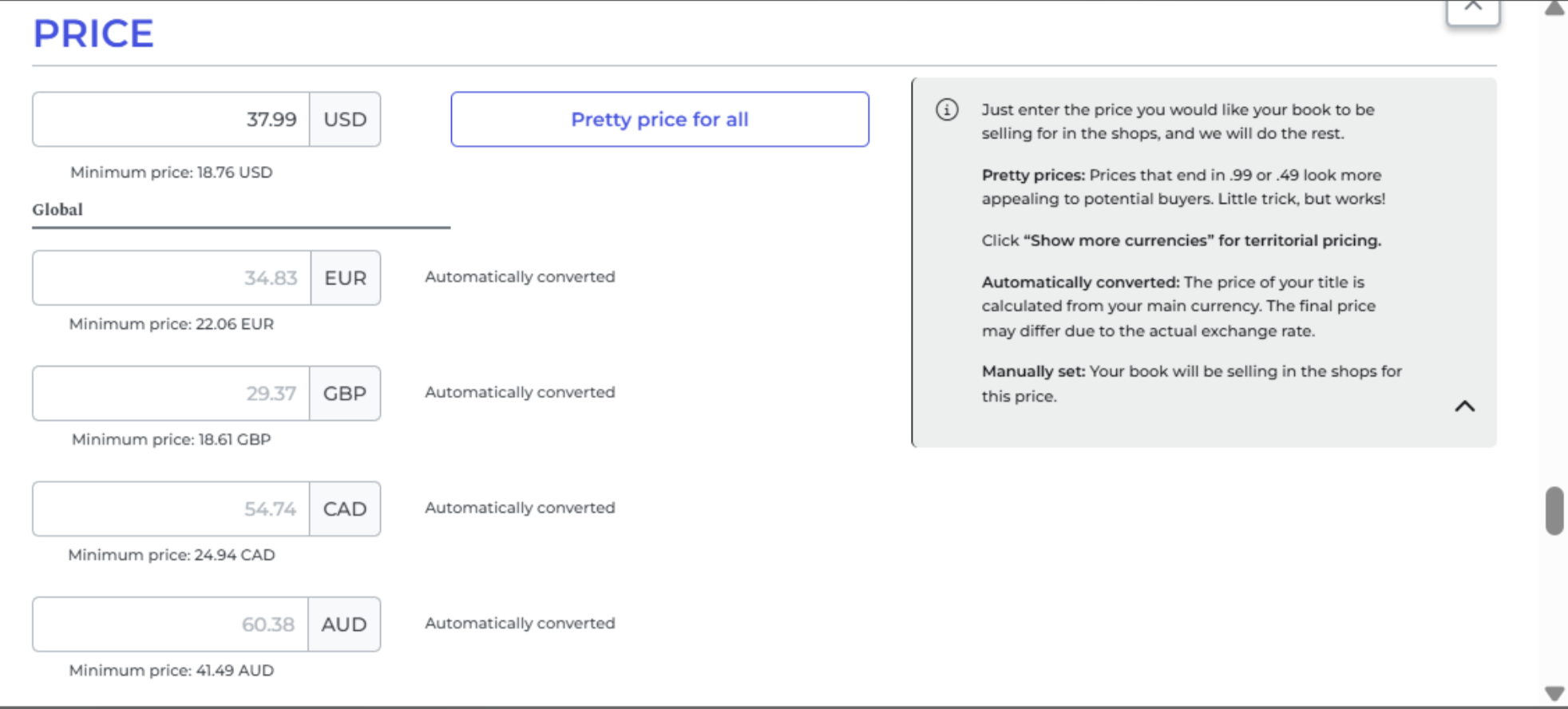Click the GBP currency label
The image size is (1568, 709).
(x=345, y=394)
